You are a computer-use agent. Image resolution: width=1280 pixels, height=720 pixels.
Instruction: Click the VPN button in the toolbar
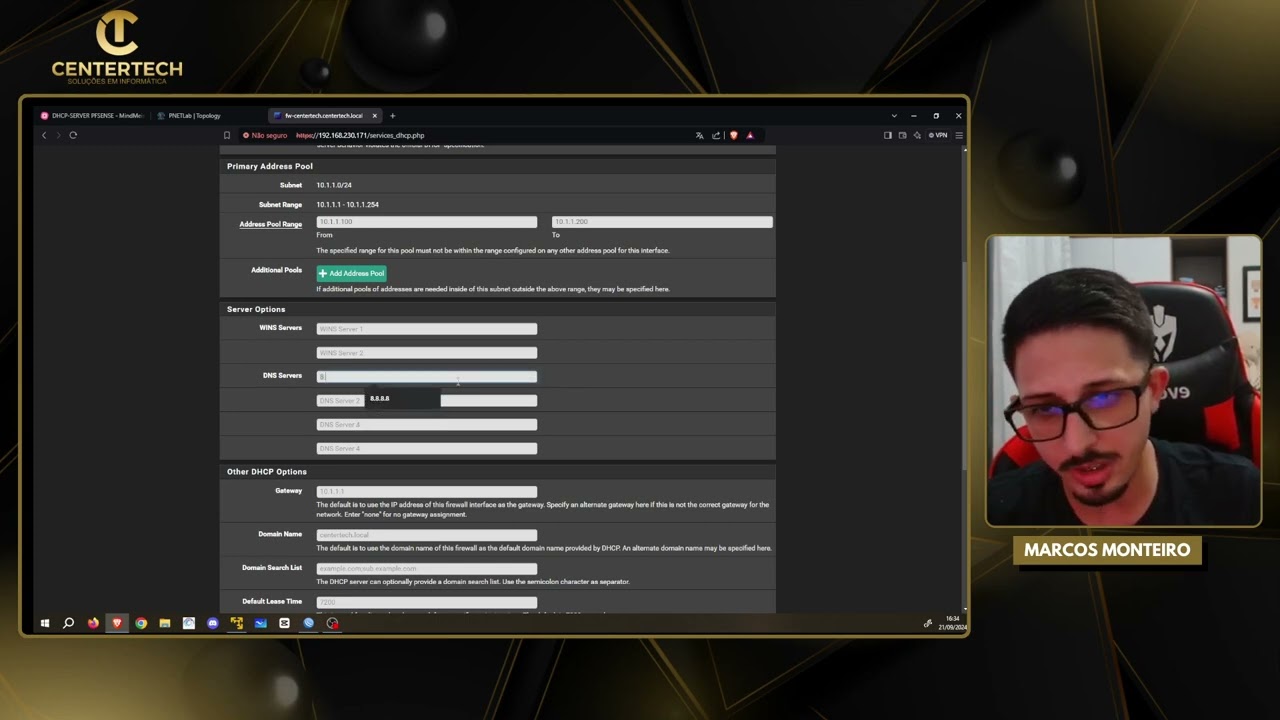tap(938, 135)
